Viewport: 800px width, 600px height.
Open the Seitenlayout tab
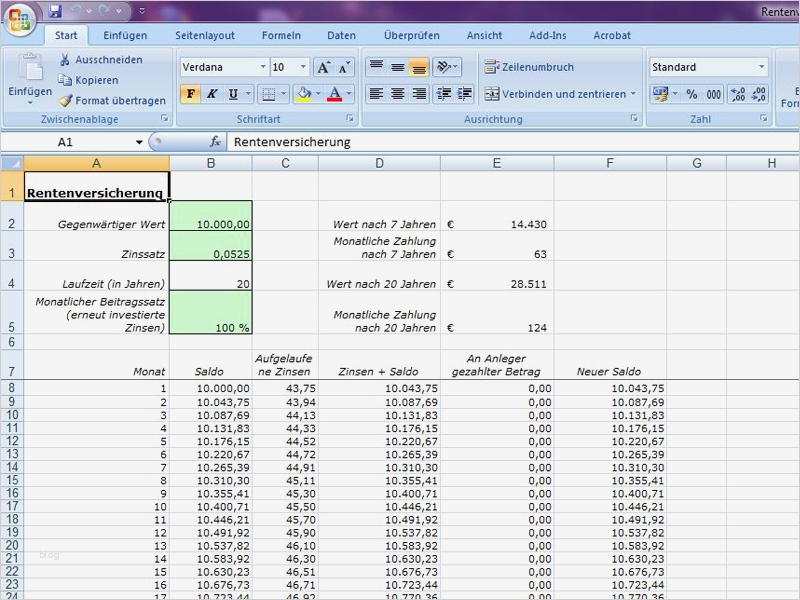pyautogui.click(x=205, y=35)
